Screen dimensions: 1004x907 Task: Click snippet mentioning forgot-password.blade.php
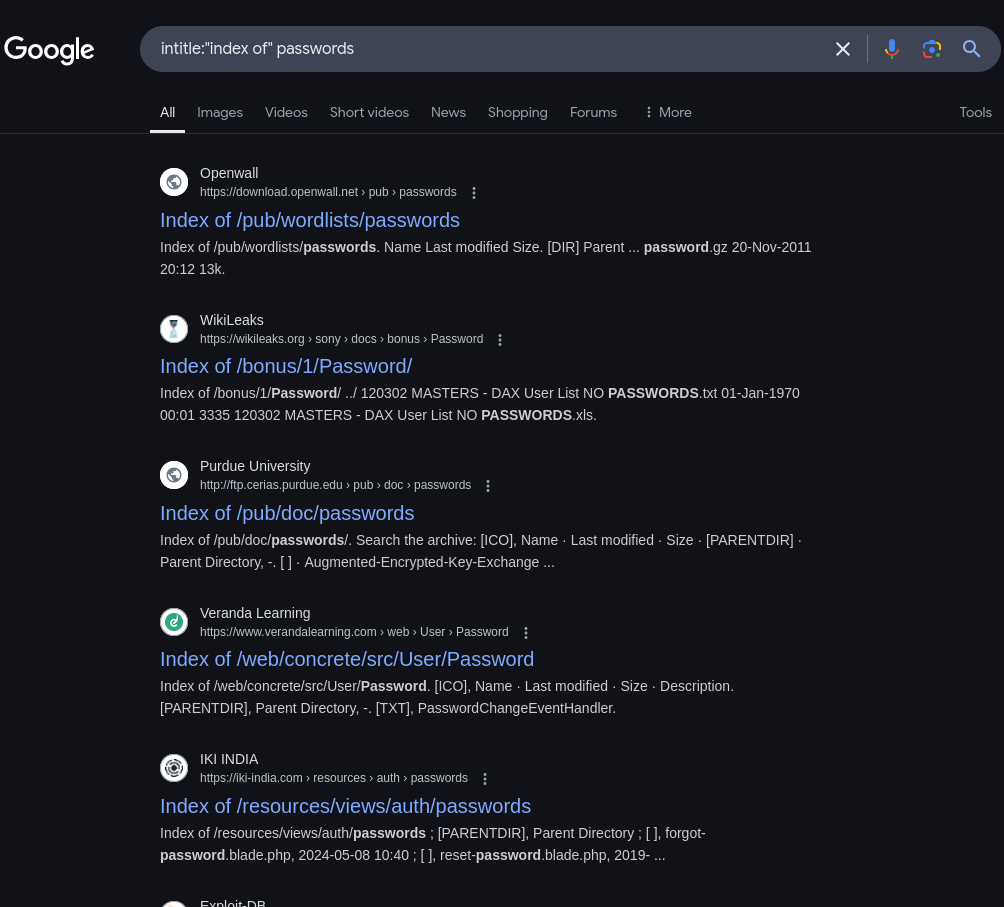(x=433, y=845)
